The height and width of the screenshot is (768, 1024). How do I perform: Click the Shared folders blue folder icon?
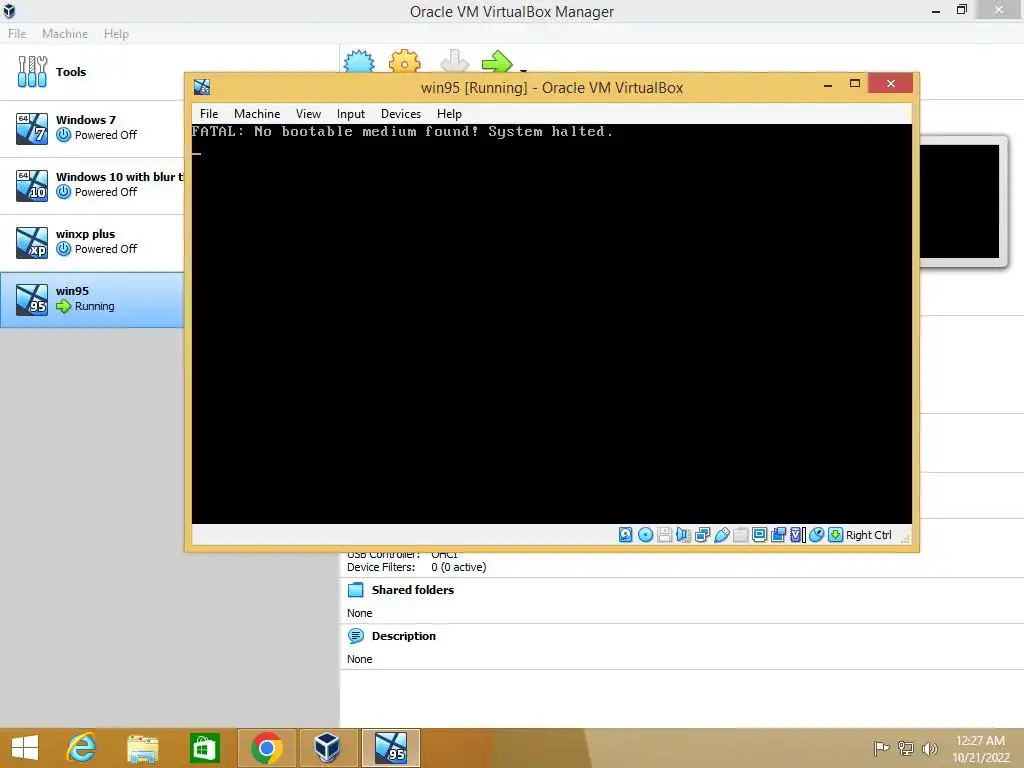(x=356, y=590)
